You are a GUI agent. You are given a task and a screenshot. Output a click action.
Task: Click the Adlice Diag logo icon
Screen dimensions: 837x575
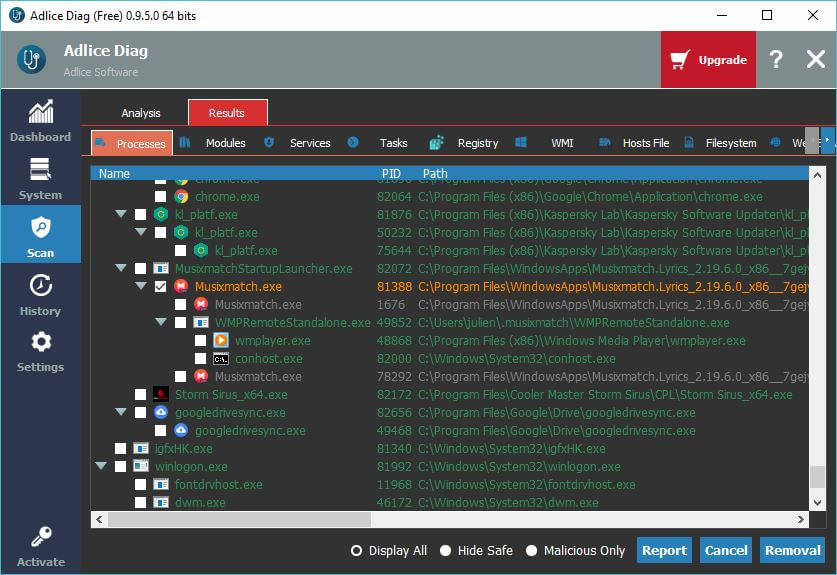click(x=31, y=59)
